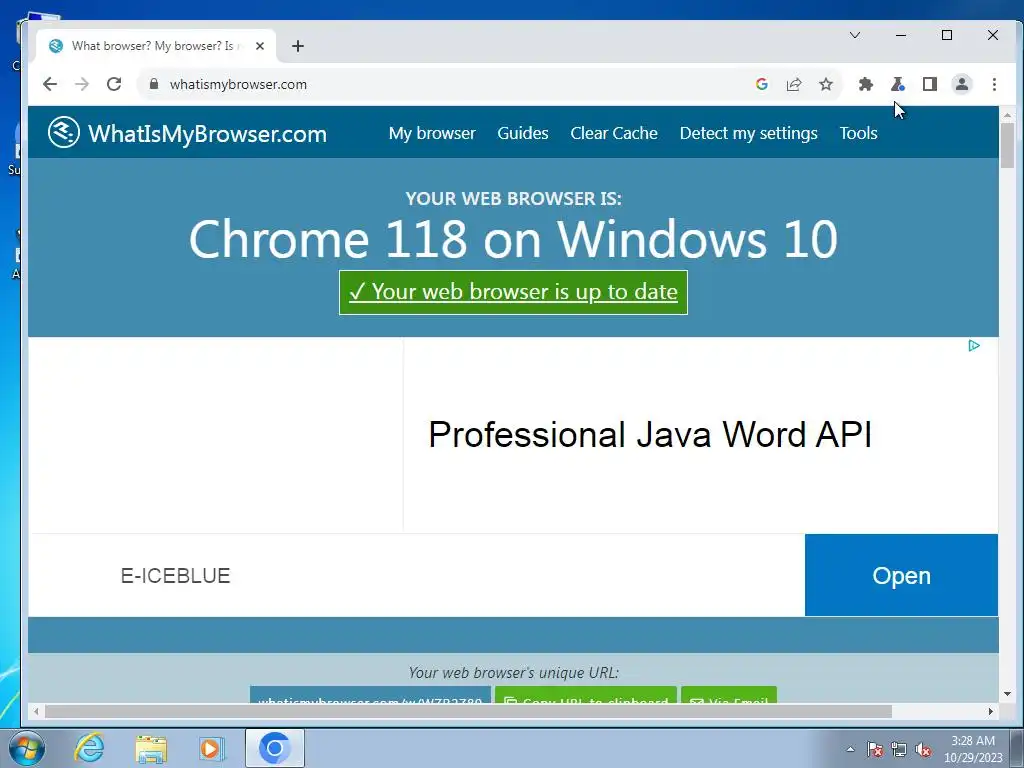Open a new tab with the plus button

[x=298, y=46]
